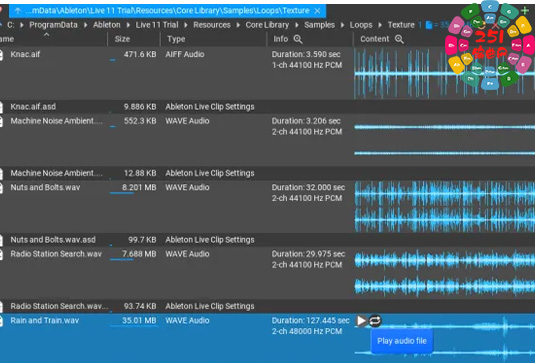Go to Samples folder in breadcrumb
Screen dimensions: 535x363
(x=319, y=25)
